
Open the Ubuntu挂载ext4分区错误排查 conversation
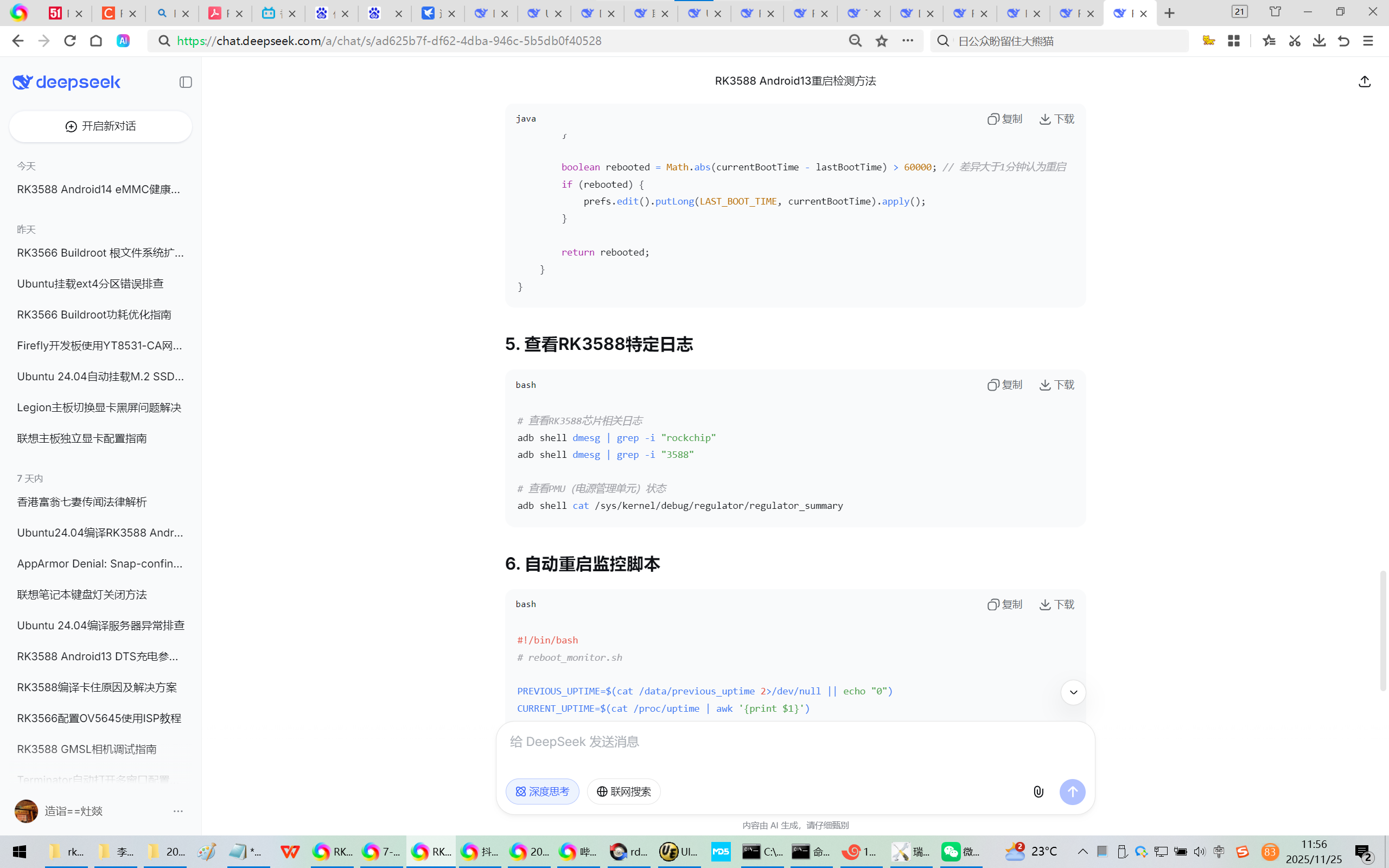[x=90, y=284]
